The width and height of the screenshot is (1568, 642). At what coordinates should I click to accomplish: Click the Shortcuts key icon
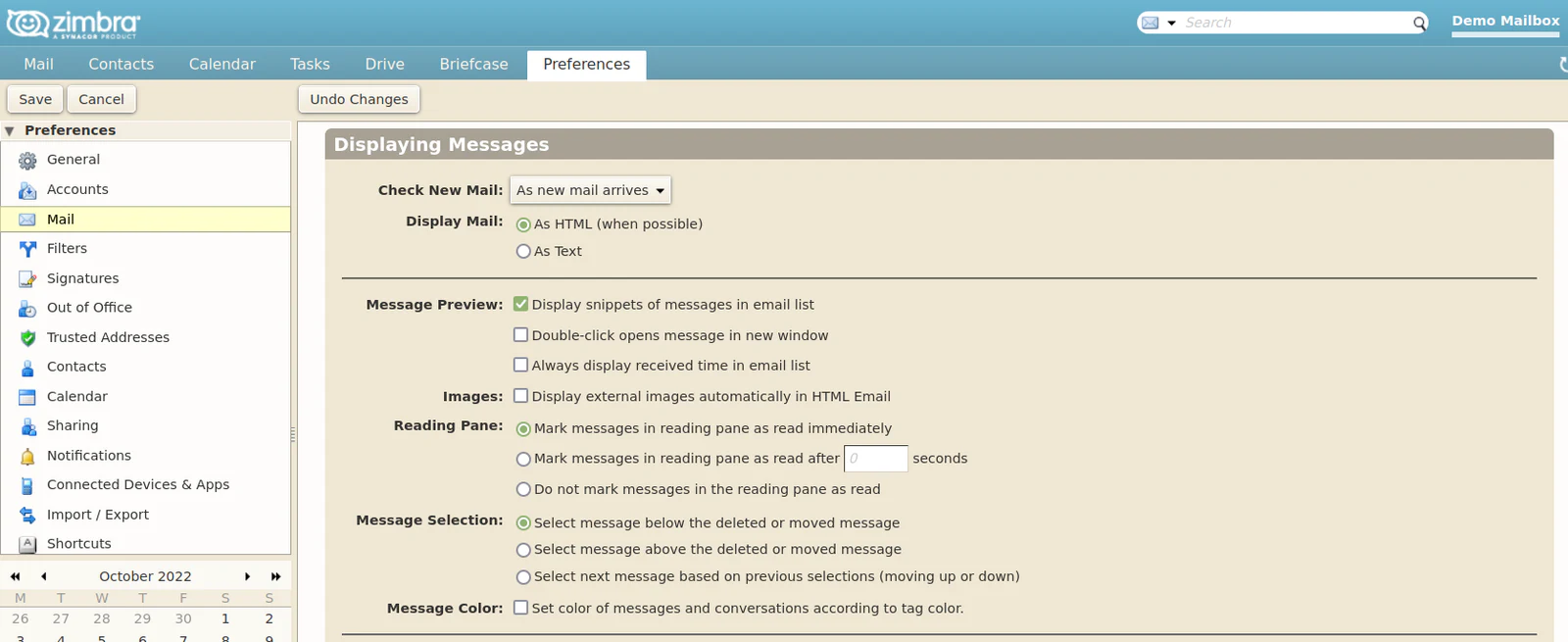(27, 544)
